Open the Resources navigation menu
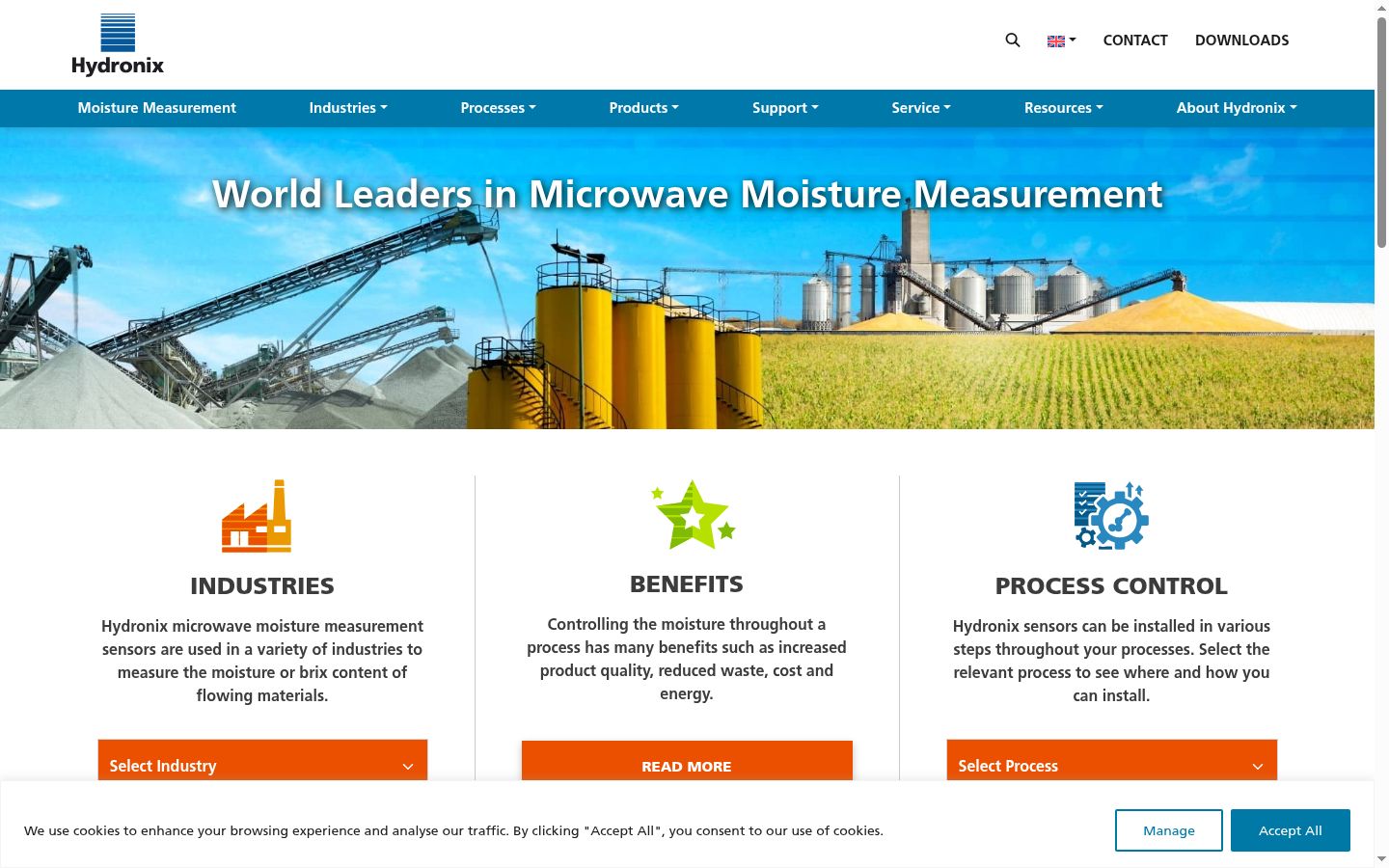 pos(1063,108)
